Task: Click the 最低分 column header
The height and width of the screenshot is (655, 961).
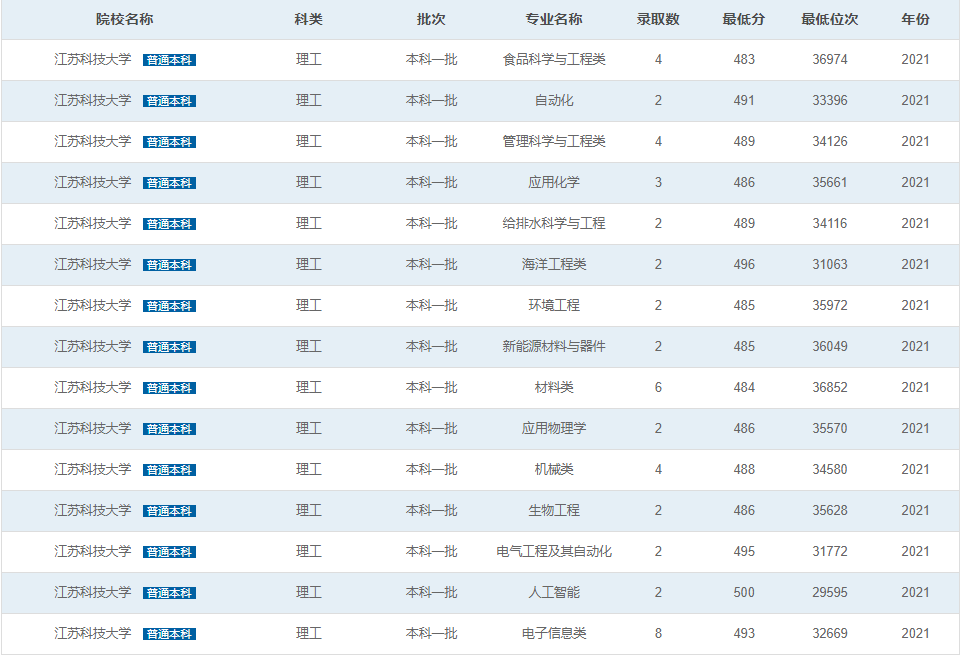Action: (x=743, y=20)
